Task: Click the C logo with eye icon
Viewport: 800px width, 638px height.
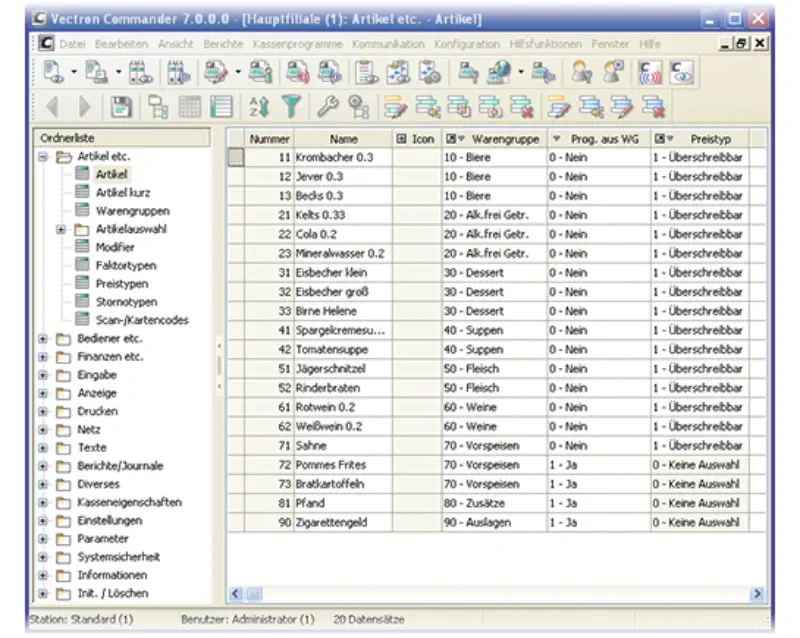Action: click(x=682, y=72)
